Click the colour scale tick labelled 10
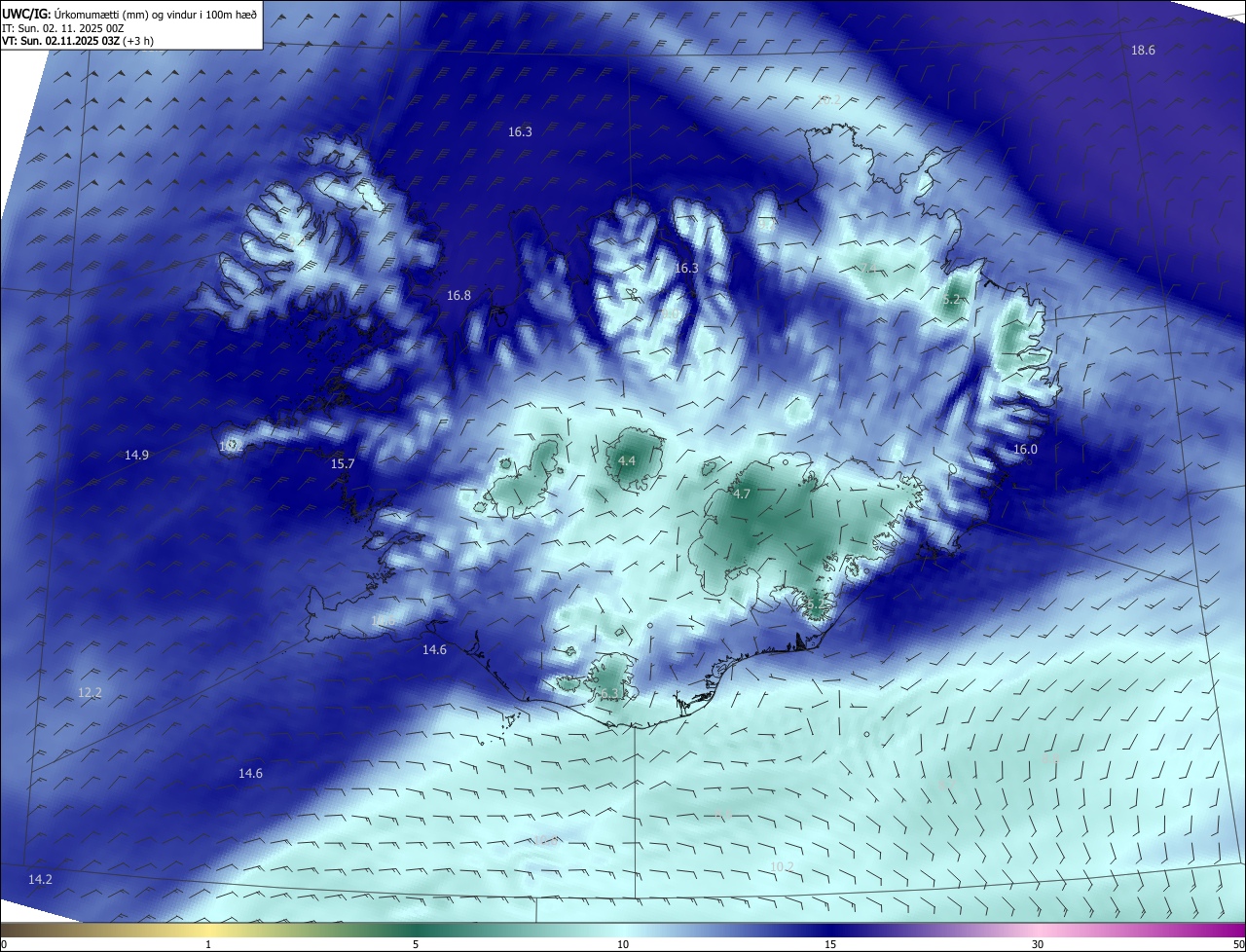This screenshot has height=952, width=1246. 623,945
